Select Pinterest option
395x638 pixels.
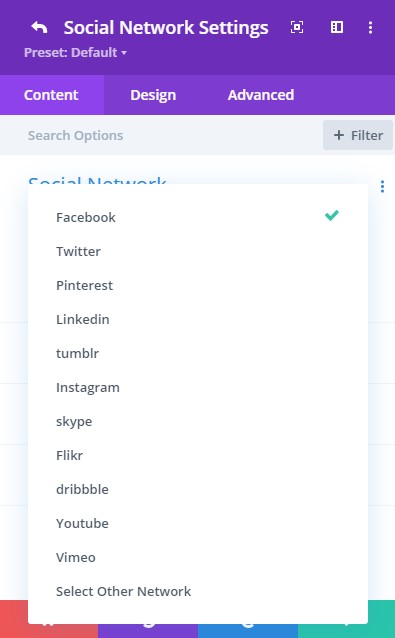[x=198, y=285]
